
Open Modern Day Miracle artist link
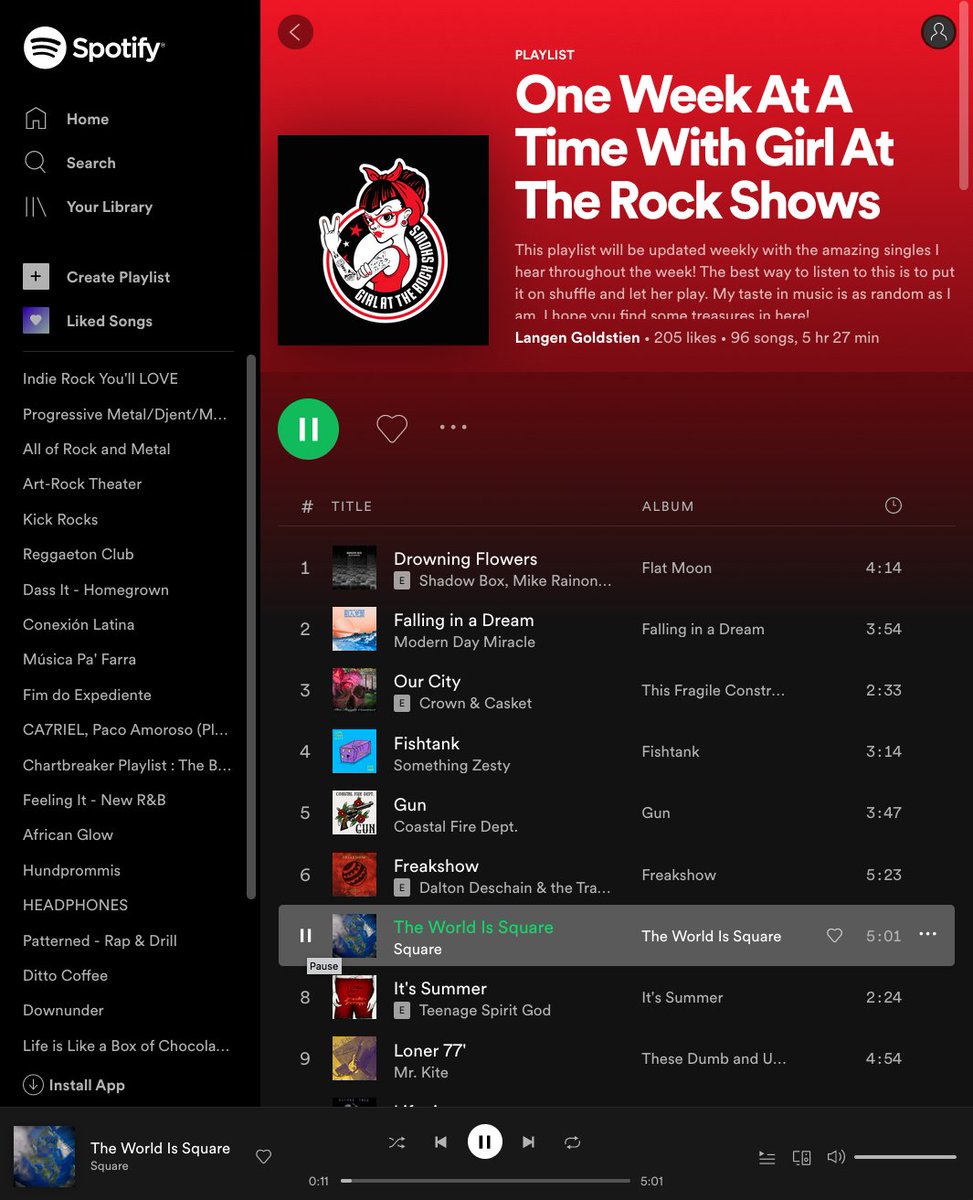pyautogui.click(x=464, y=642)
